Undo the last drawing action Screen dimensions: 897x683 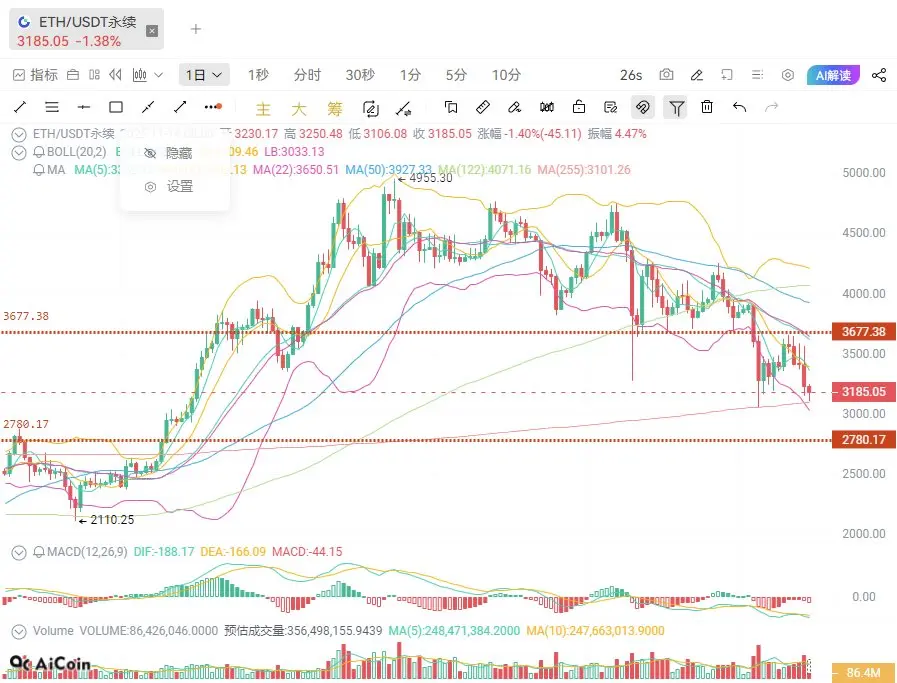[739, 107]
